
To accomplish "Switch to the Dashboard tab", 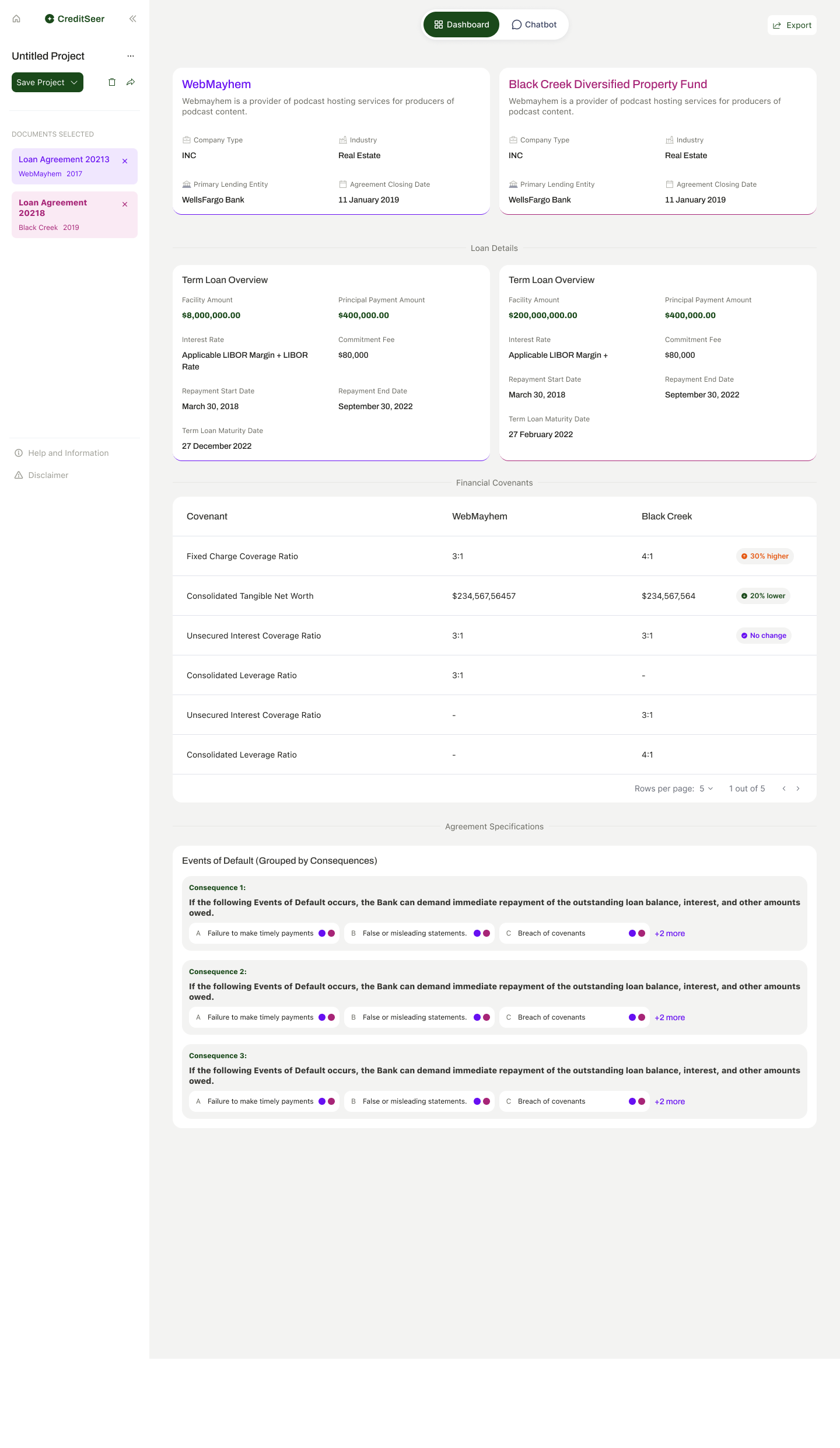I will click(x=461, y=25).
